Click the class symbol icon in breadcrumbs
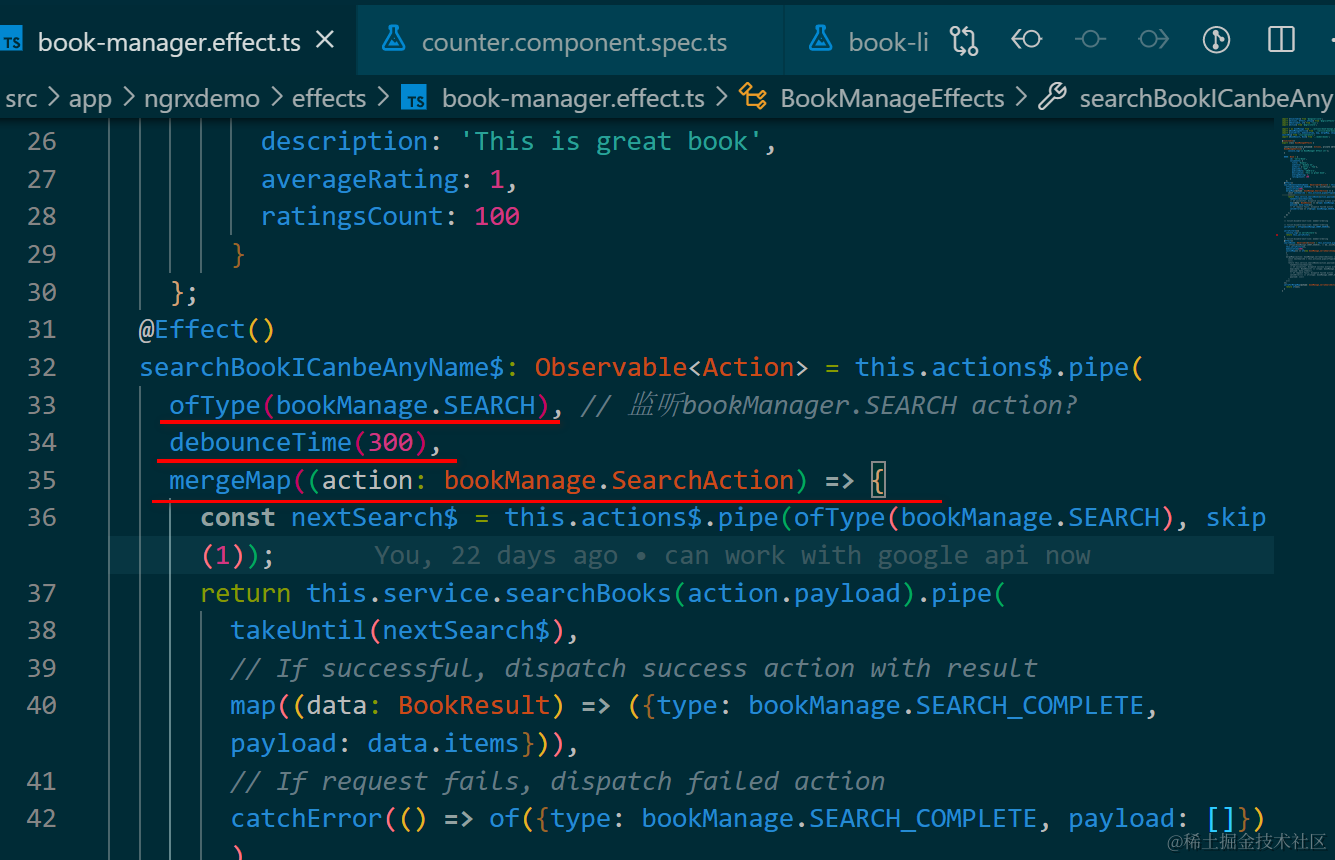1335x860 pixels. point(753,97)
